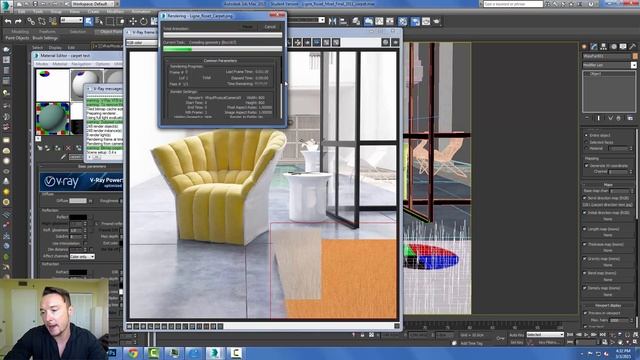Click the None button under Length map
Image resolution: width=640 pixels, height=360 pixels.
(x=607, y=236)
